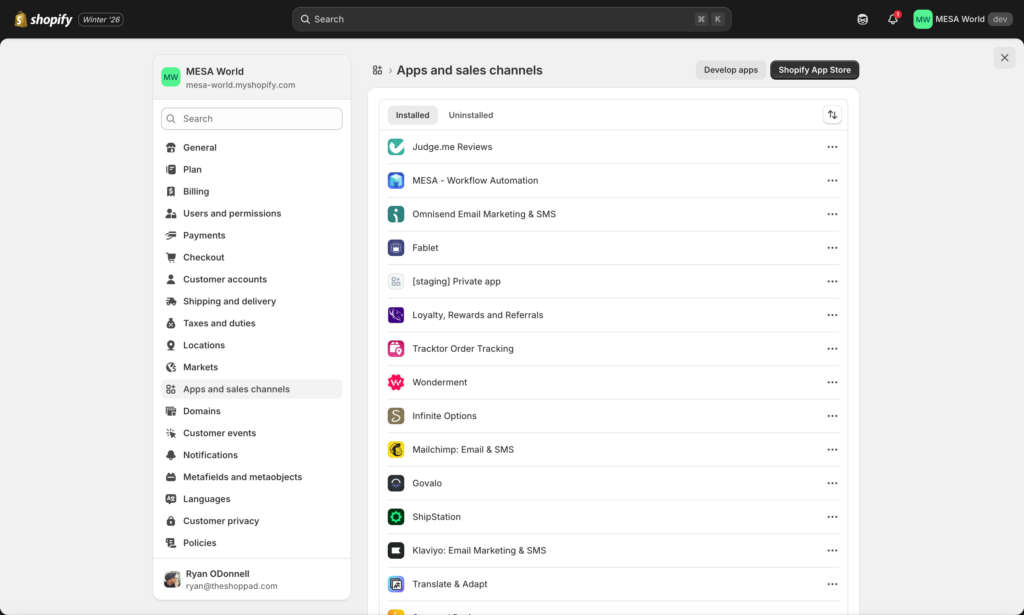Viewport: 1024px width, 615px height.
Task: Click the Translate & Adapt icon
Action: (x=396, y=584)
